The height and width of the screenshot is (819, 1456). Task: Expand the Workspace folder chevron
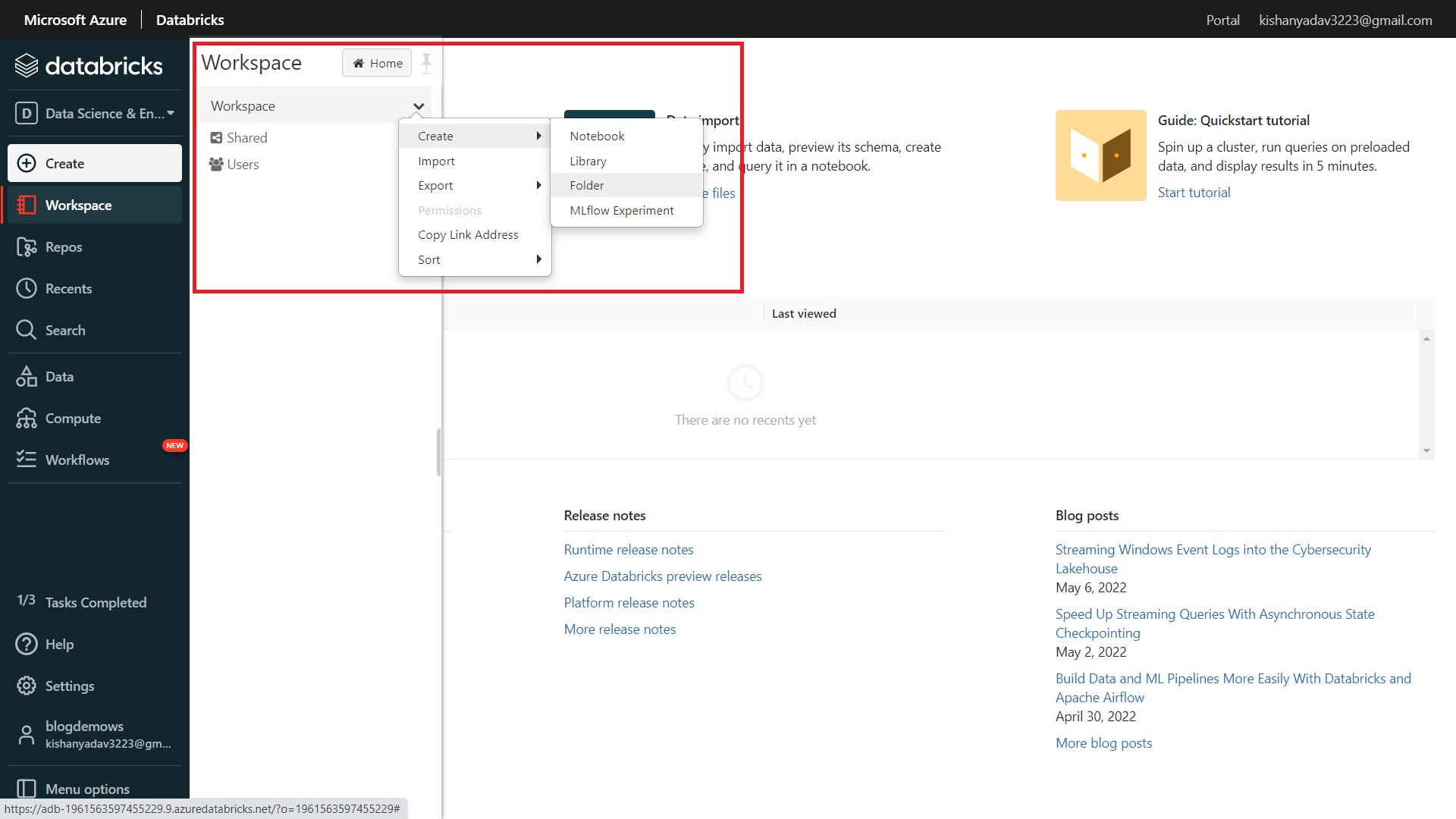point(419,106)
